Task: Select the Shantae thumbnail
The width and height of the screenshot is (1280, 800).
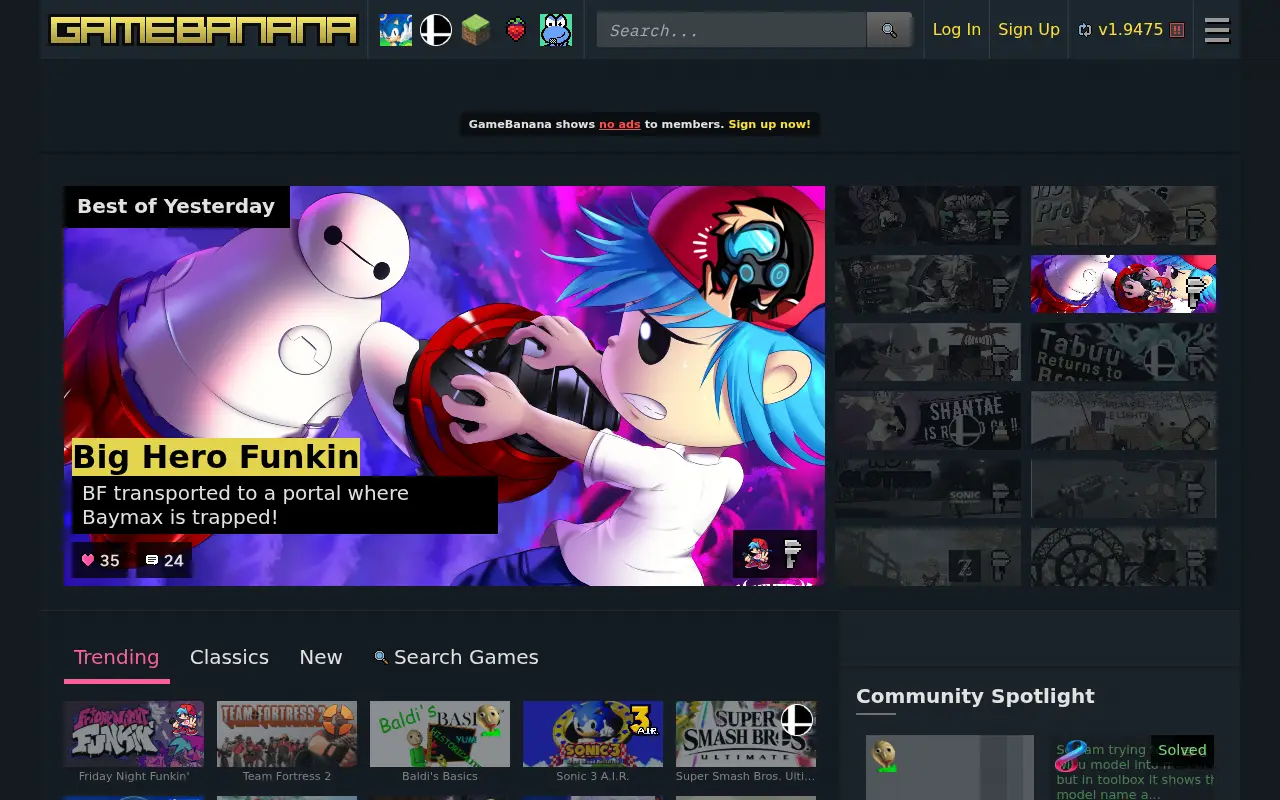Action: pos(928,420)
